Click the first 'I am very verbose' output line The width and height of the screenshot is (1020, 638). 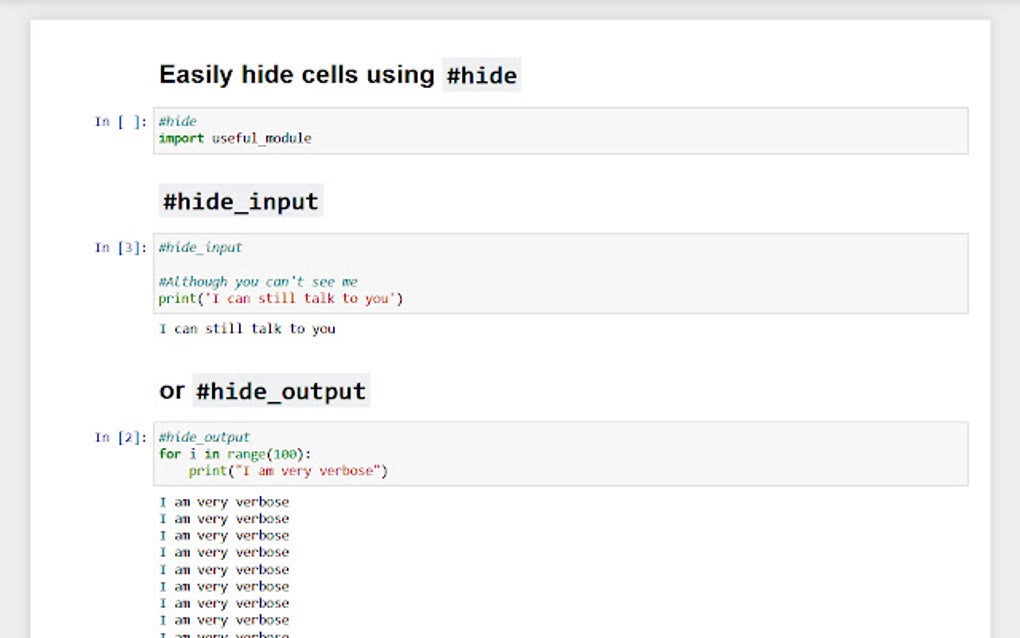224,502
